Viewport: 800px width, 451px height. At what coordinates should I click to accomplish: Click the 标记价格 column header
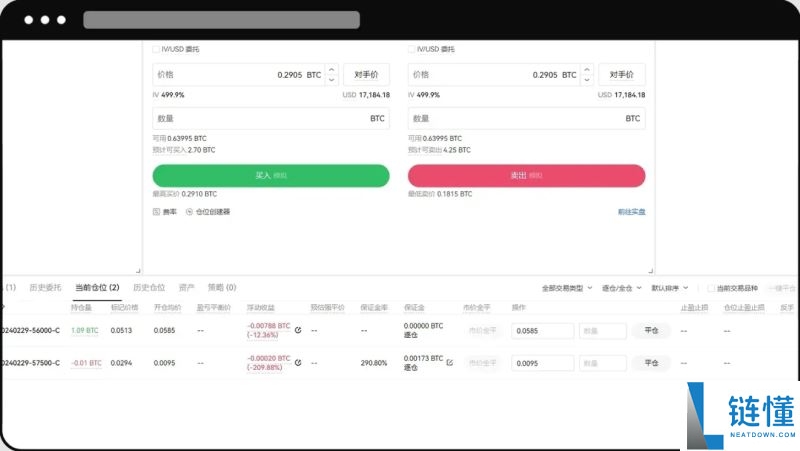click(124, 308)
